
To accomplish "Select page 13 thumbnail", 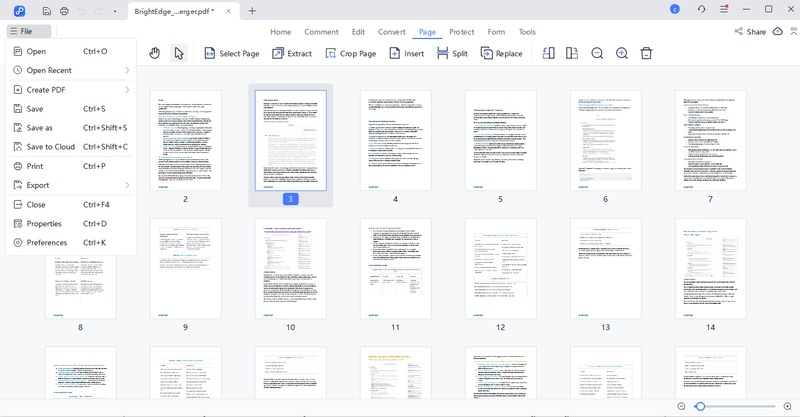I will point(606,268).
